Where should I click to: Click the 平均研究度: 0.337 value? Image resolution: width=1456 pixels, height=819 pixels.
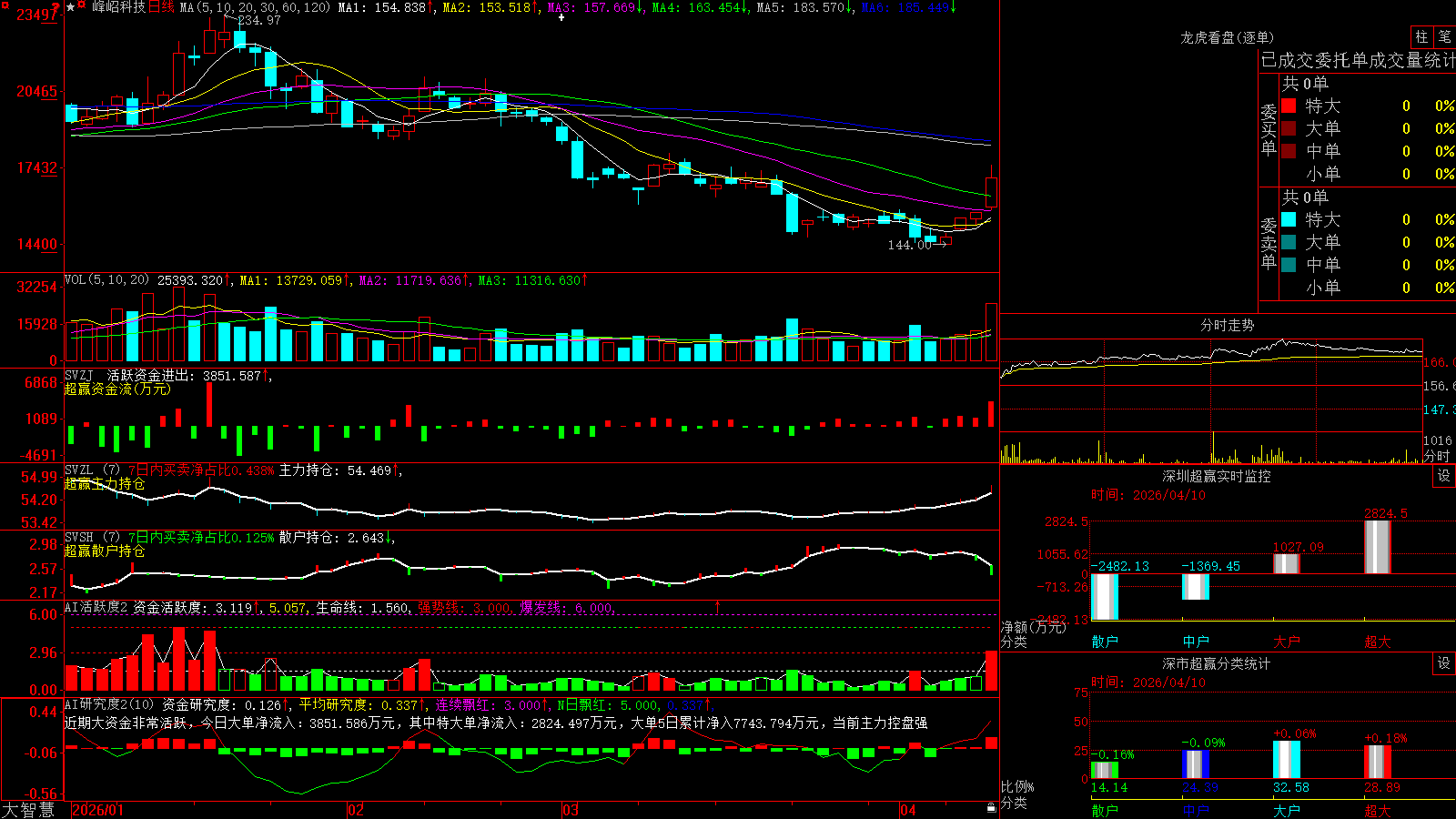point(359,704)
